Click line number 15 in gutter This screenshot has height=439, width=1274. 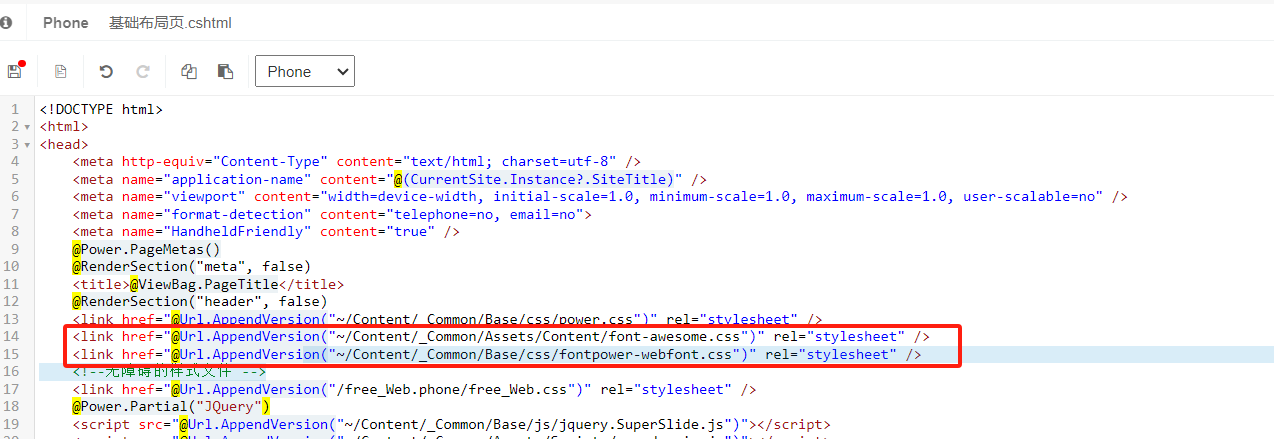tap(12, 354)
